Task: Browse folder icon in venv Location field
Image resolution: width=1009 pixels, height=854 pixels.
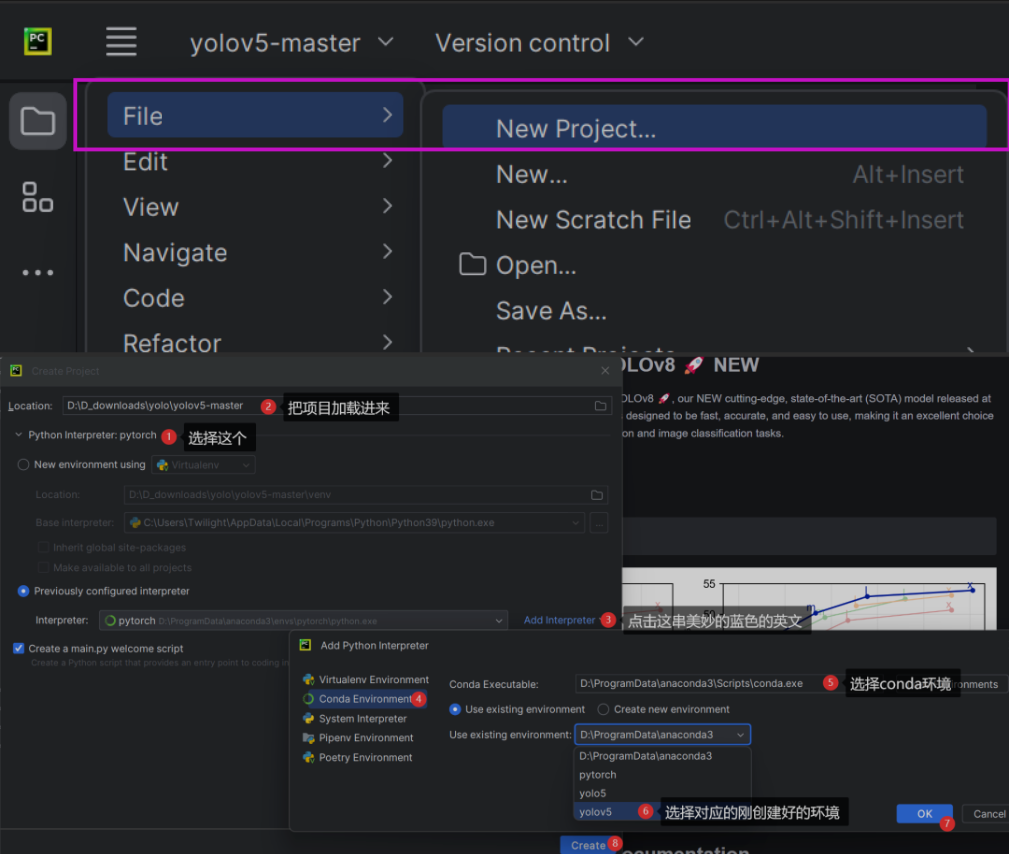Action: click(x=597, y=494)
